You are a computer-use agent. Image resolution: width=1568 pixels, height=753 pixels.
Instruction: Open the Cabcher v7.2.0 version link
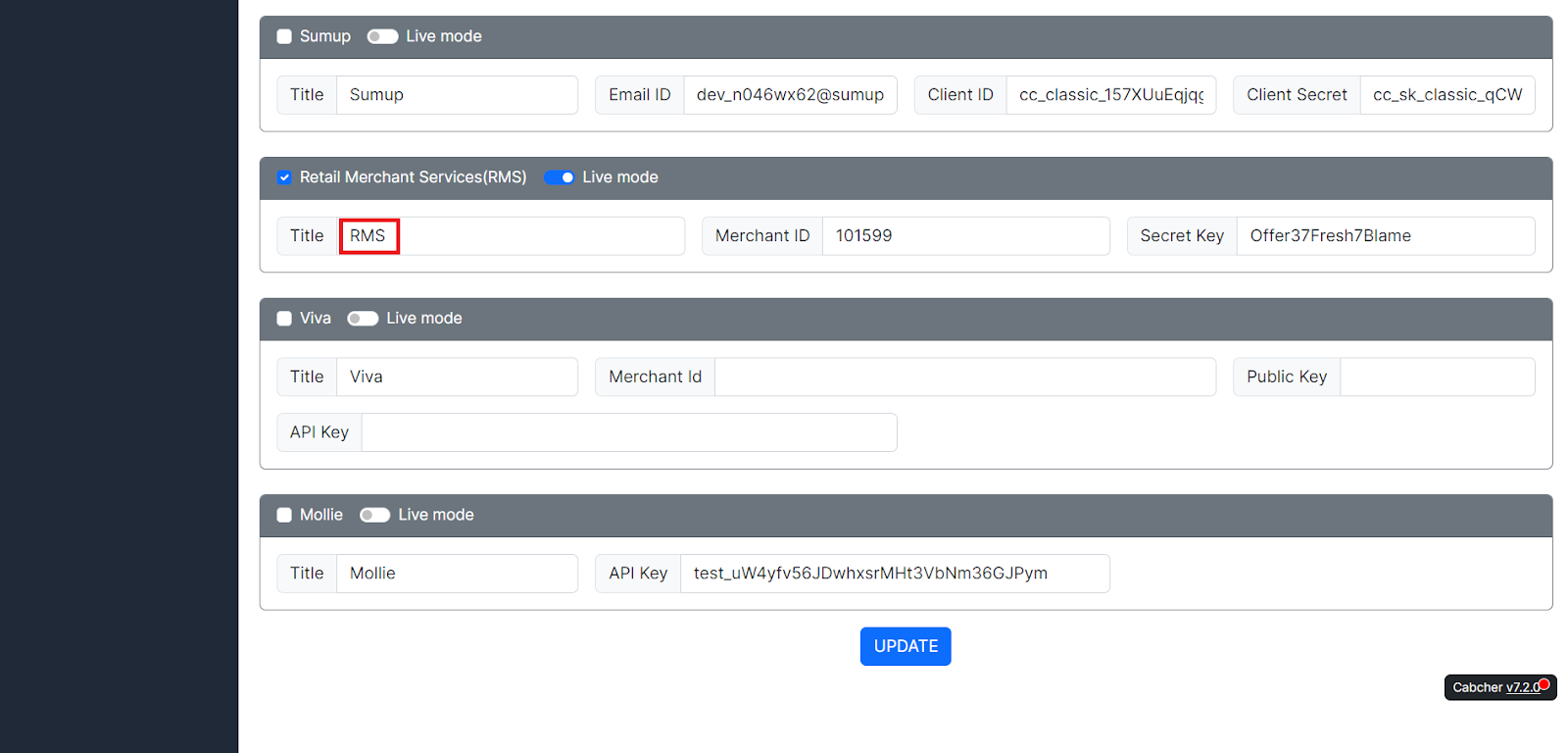pyautogui.click(x=1523, y=687)
